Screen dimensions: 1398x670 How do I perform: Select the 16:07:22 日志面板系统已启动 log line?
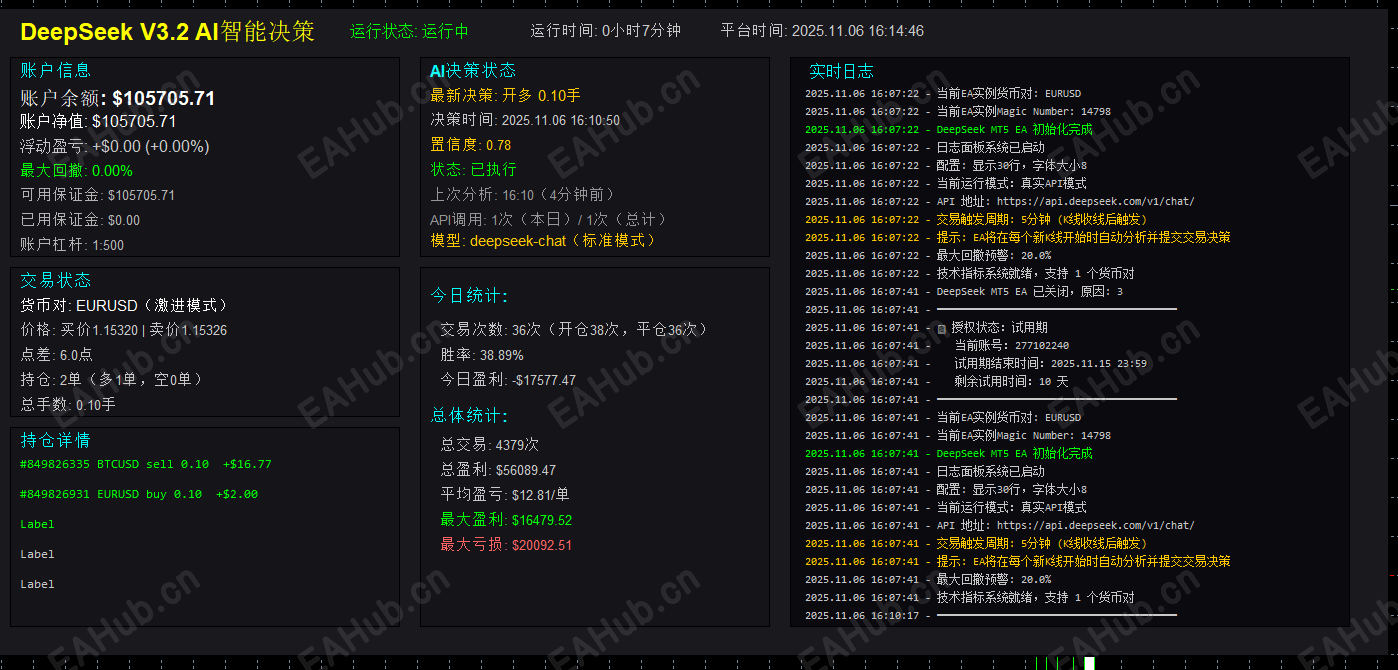coord(925,148)
